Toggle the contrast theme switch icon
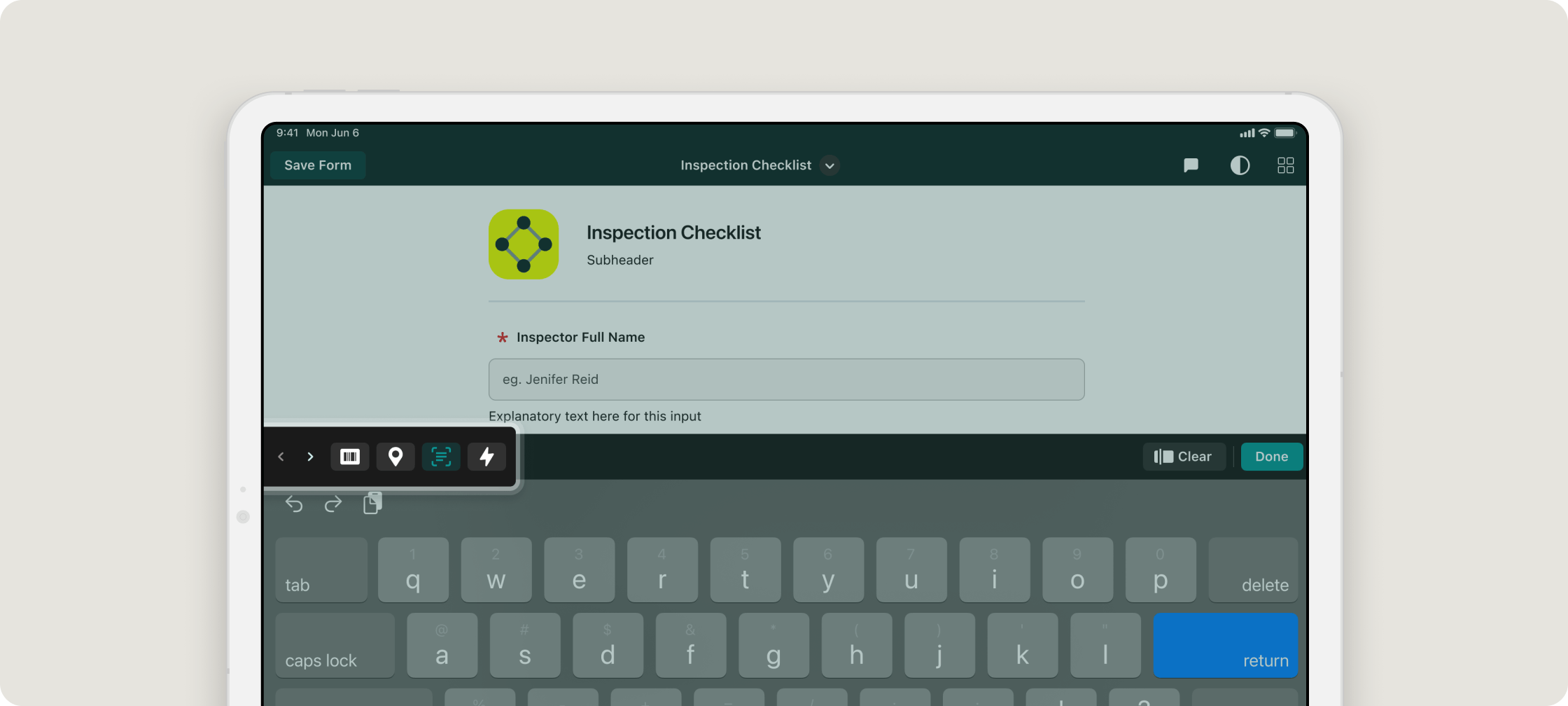 [x=1240, y=165]
